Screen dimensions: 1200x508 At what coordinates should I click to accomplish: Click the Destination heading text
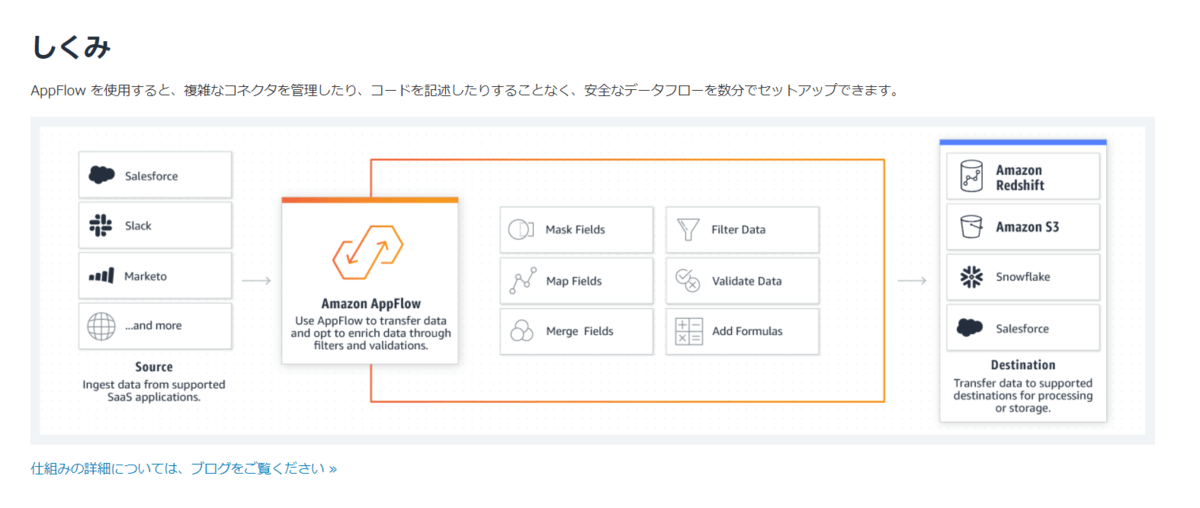pos(1023,365)
